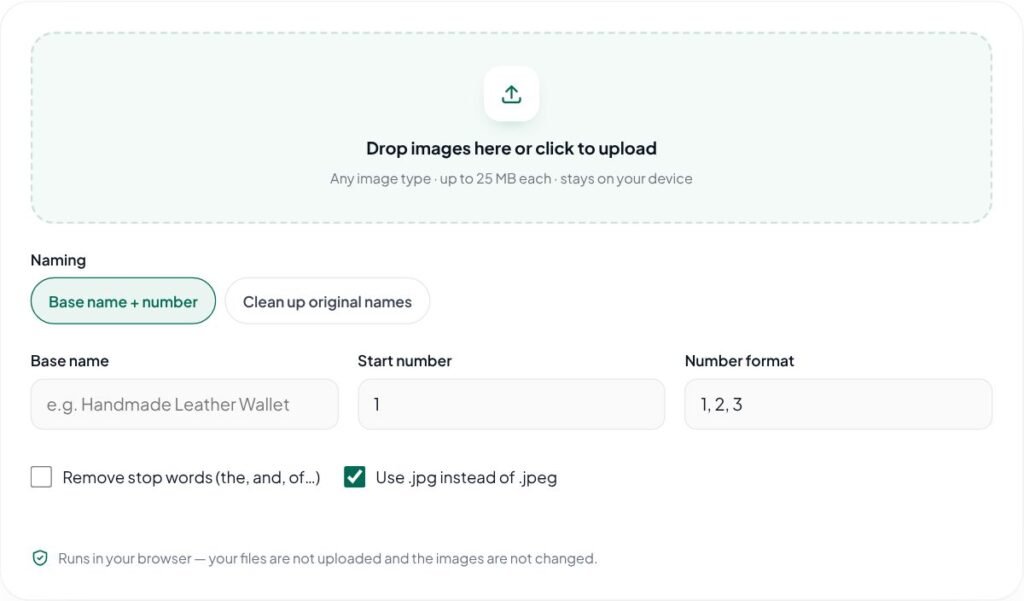Uncheck Use .jpg instead of .jpeg
This screenshot has height=601, width=1024.
pos(355,477)
